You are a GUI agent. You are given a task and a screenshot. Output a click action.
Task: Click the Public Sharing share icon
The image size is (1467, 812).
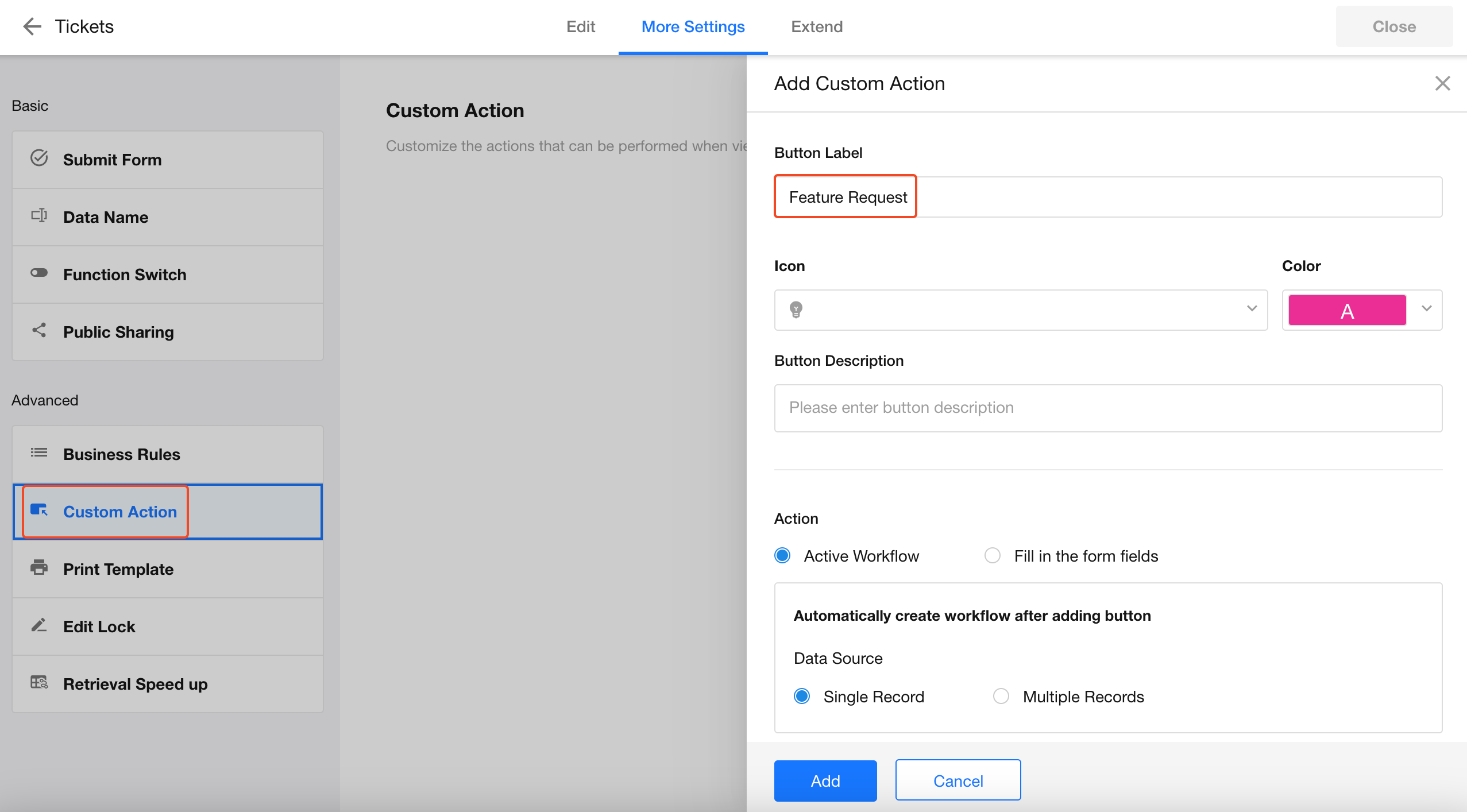[39, 330]
